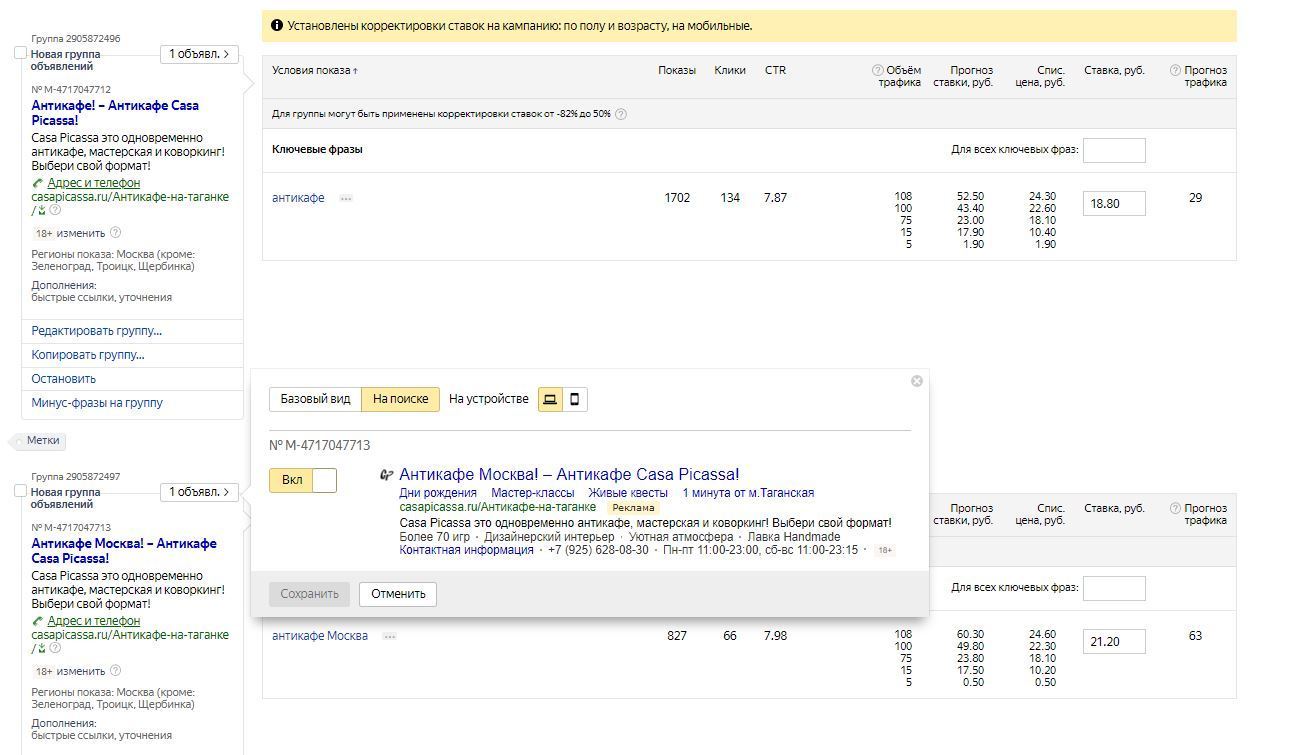Click help icon next to Объём трафика
The image size is (1307, 755).
878,70
